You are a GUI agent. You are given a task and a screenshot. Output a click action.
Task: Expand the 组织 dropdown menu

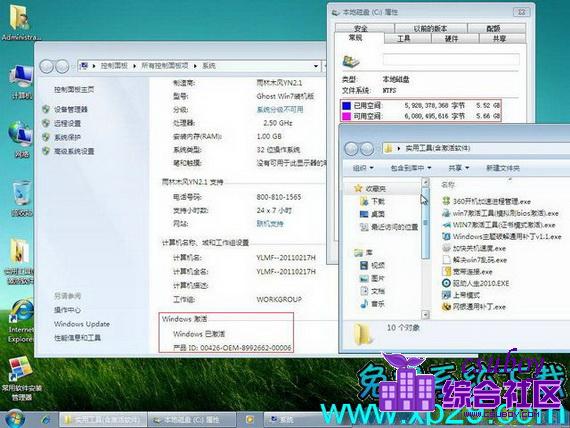click(363, 168)
